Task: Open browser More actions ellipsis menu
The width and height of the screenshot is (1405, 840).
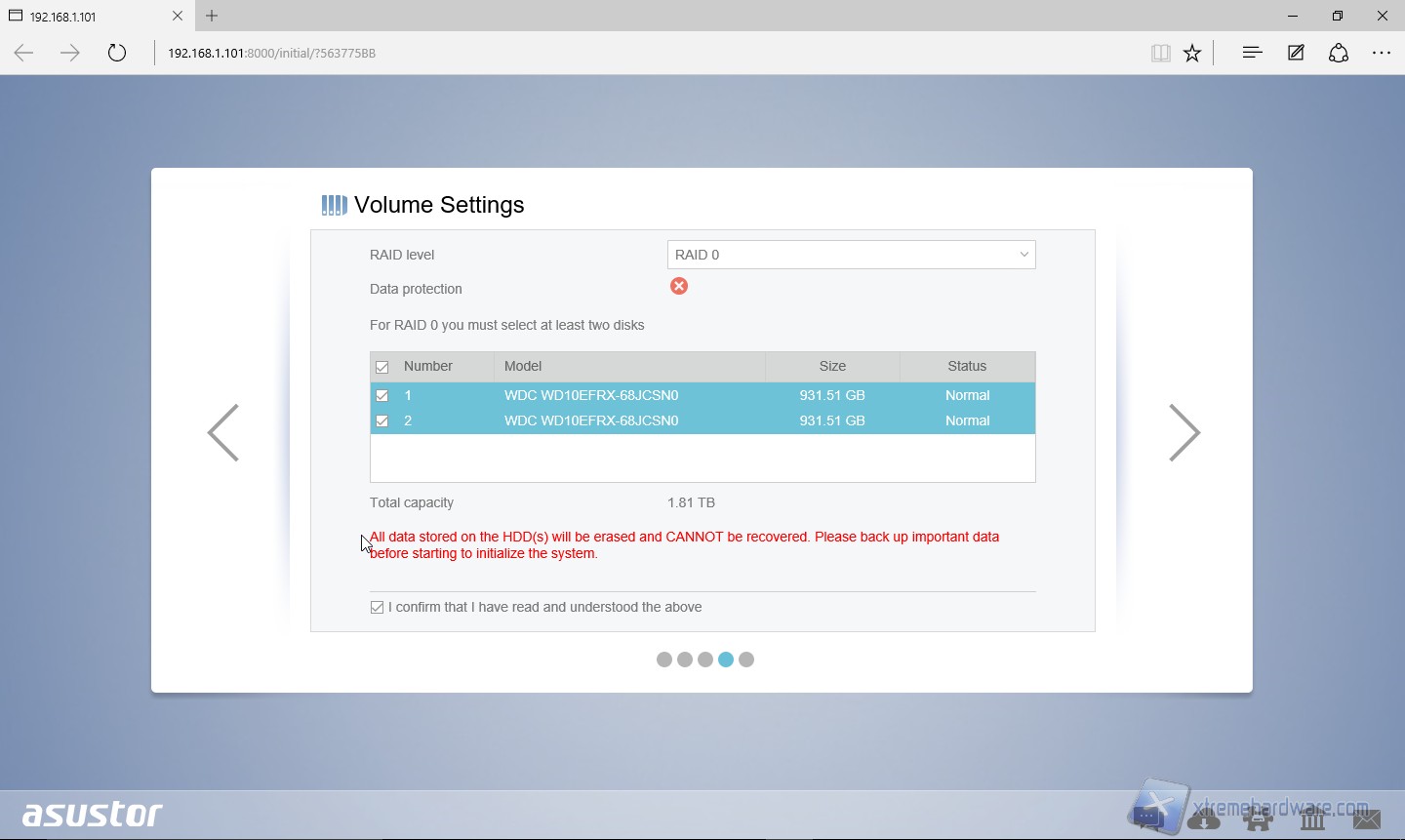Action: [x=1382, y=53]
